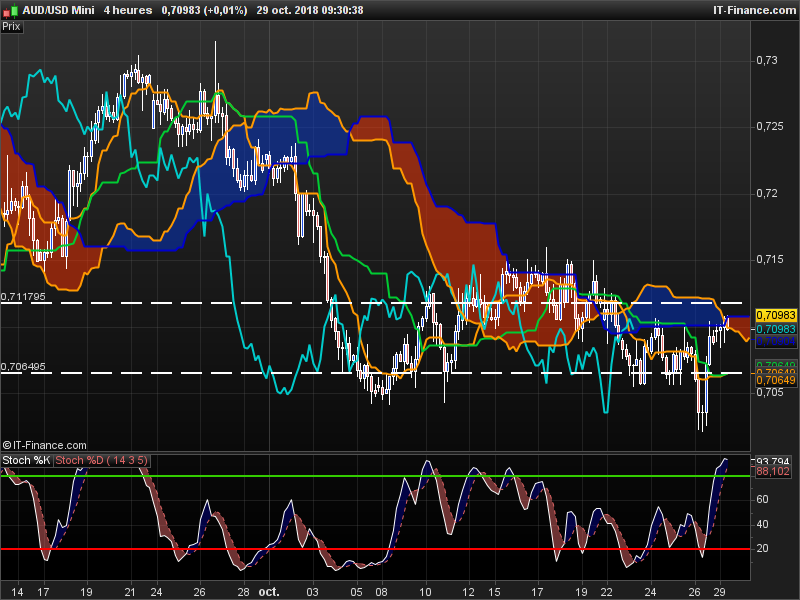Click the 0,705 price axis label
The height and width of the screenshot is (600, 800).
[x=770, y=392]
